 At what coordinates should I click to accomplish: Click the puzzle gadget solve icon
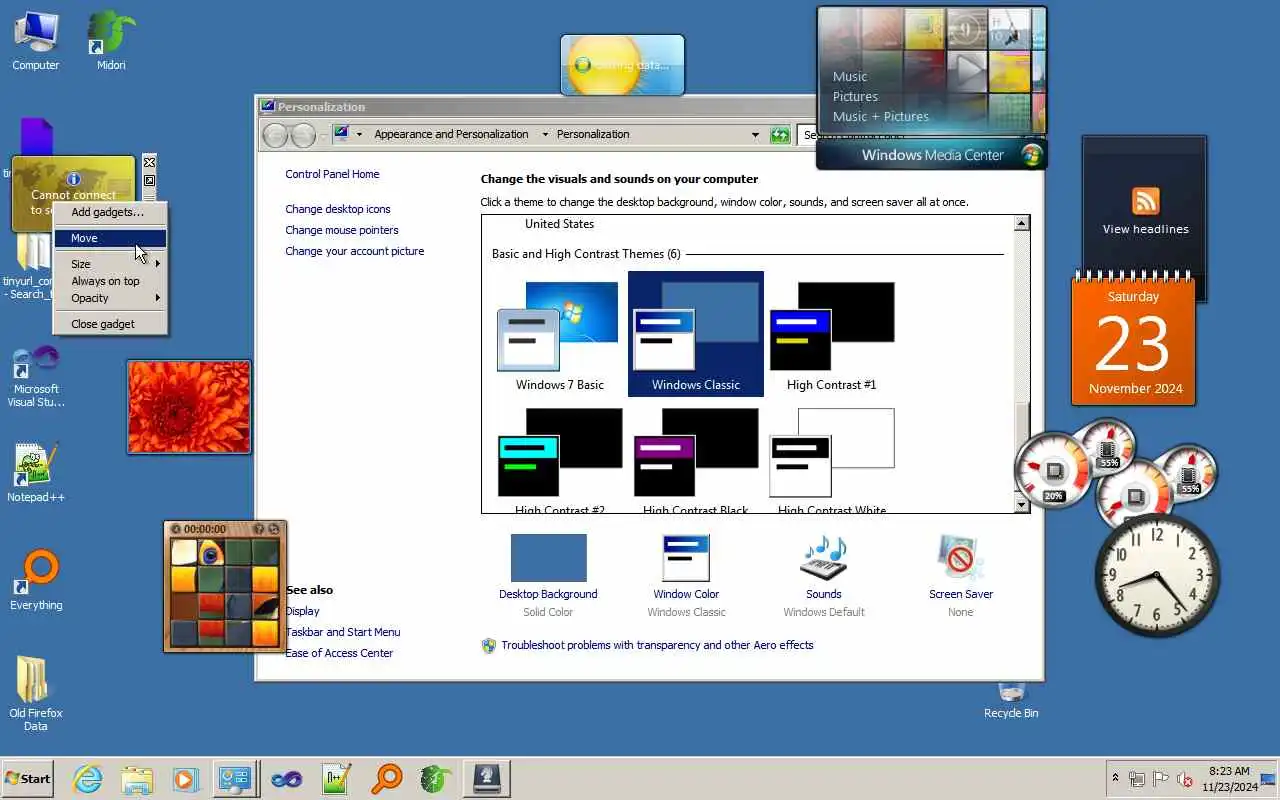[274, 529]
